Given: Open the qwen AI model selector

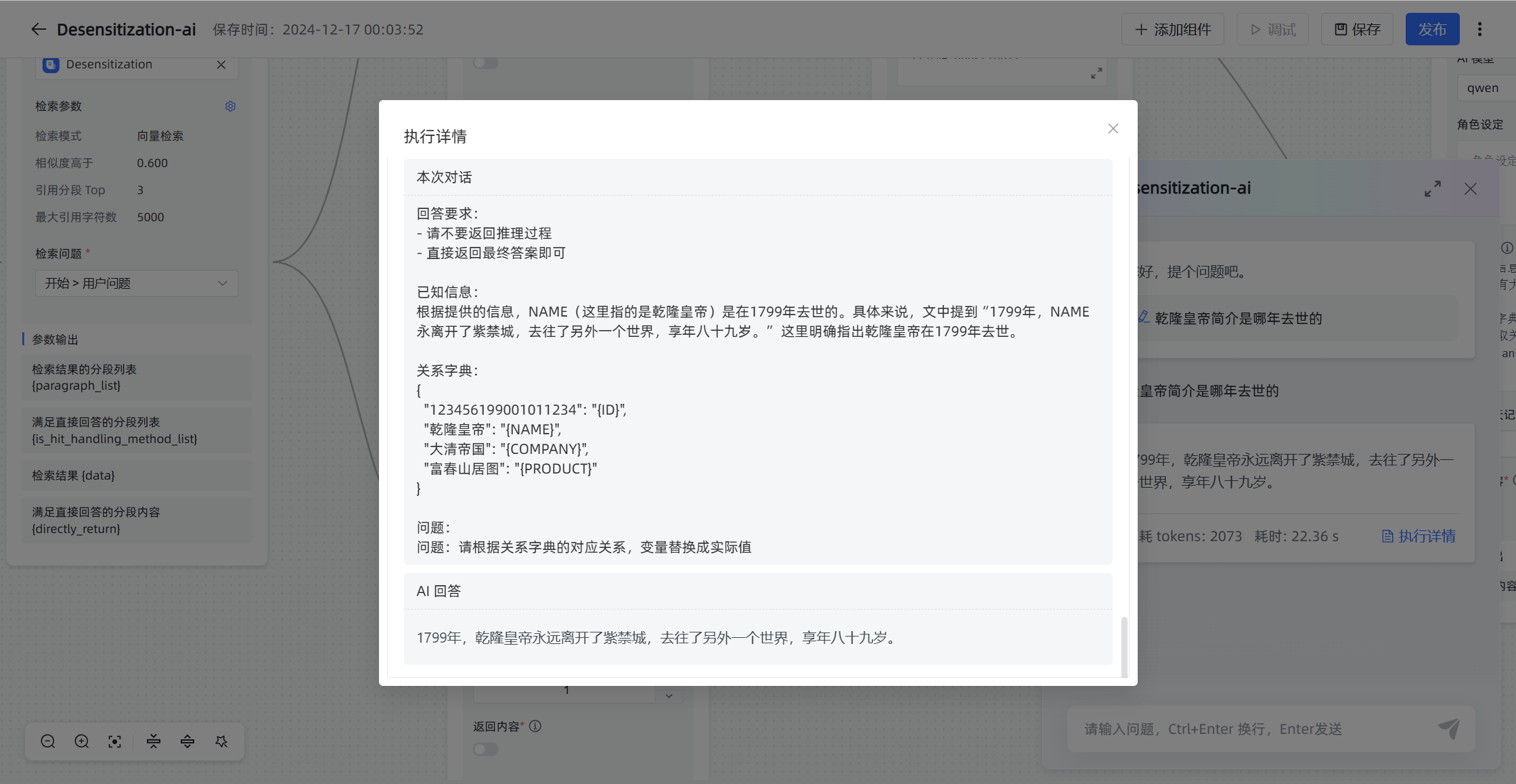Looking at the screenshot, I should pos(1484,87).
